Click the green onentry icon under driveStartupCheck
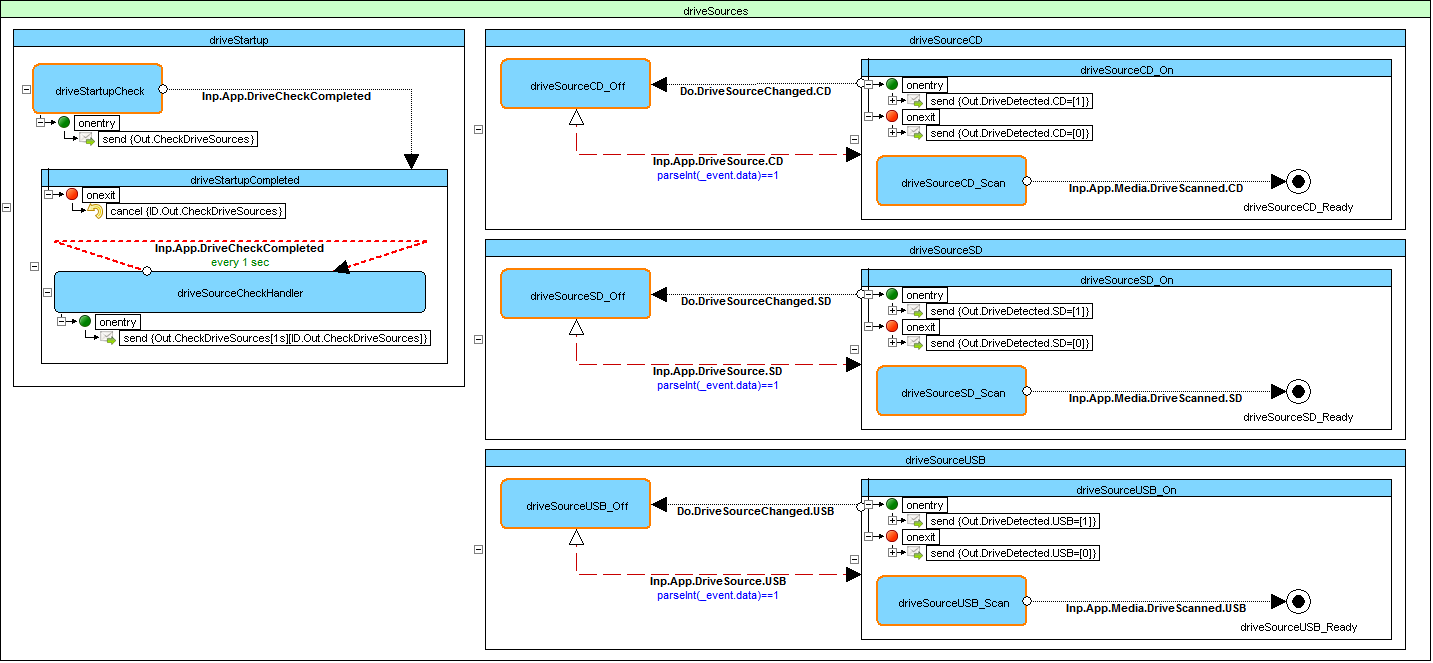 click(64, 123)
